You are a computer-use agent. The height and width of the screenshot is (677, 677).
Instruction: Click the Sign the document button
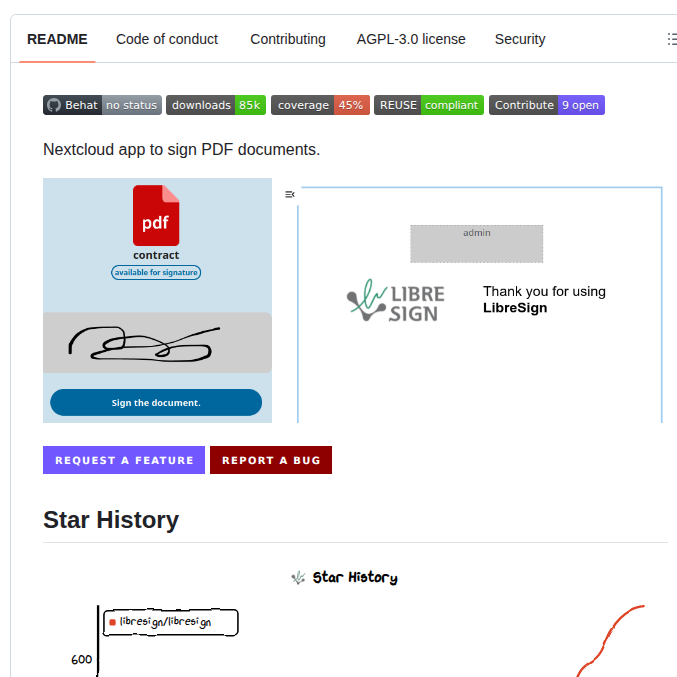pos(156,402)
